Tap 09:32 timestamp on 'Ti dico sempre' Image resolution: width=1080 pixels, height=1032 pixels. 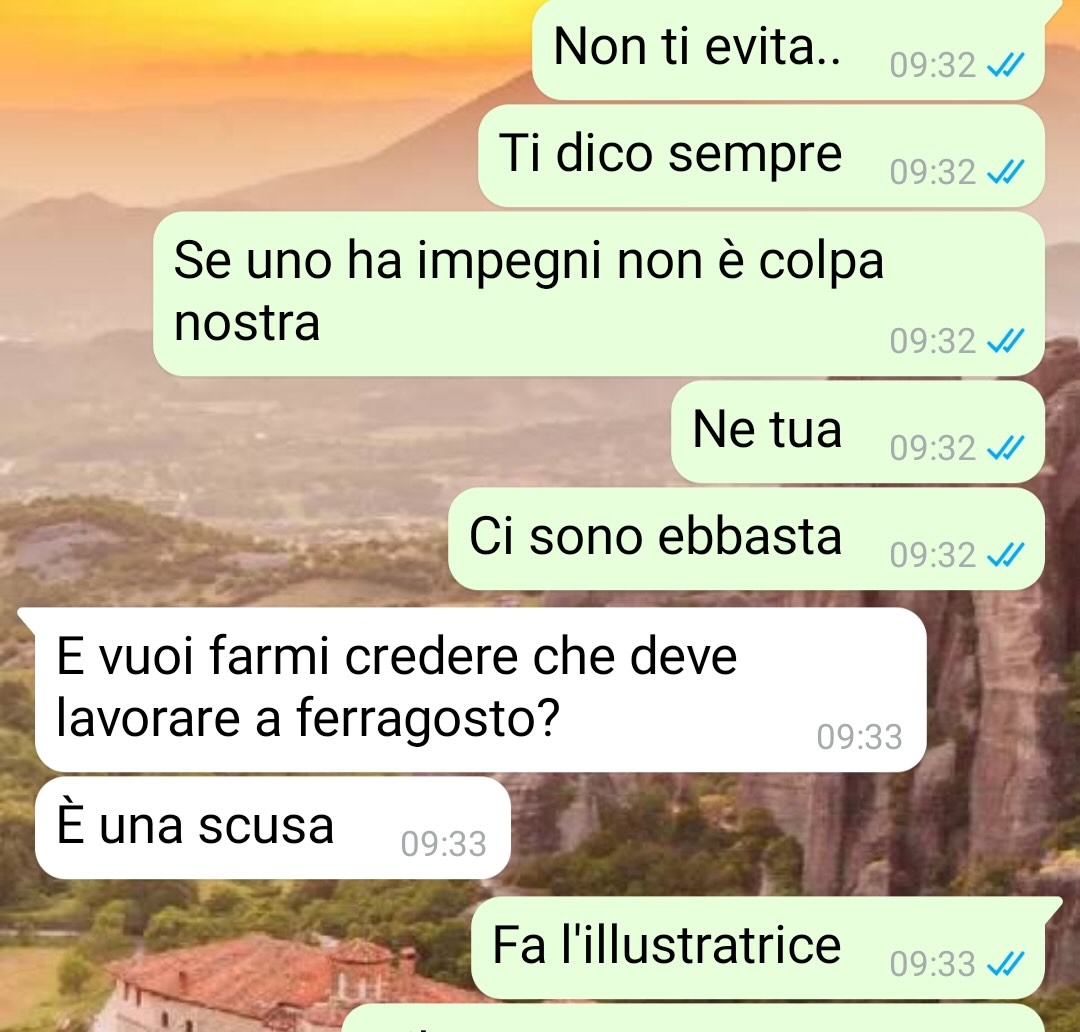(932, 172)
